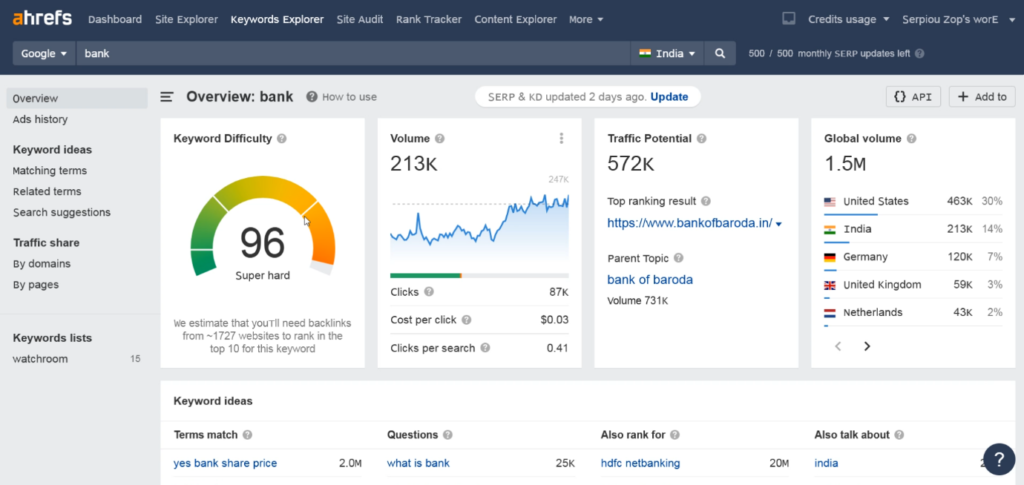
Task: Click Clicks help icon
Action: click(428, 292)
